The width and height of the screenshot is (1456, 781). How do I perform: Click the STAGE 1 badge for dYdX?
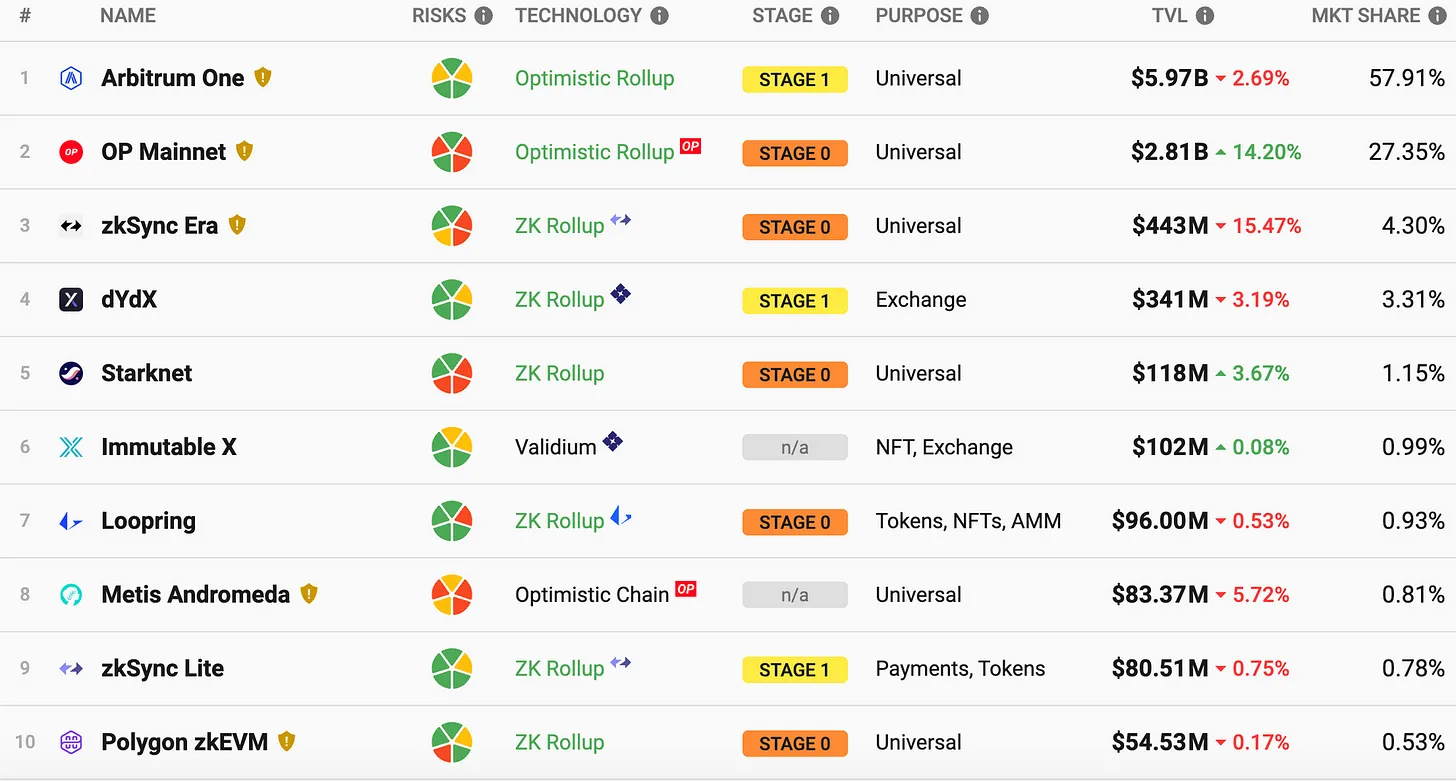click(x=795, y=300)
